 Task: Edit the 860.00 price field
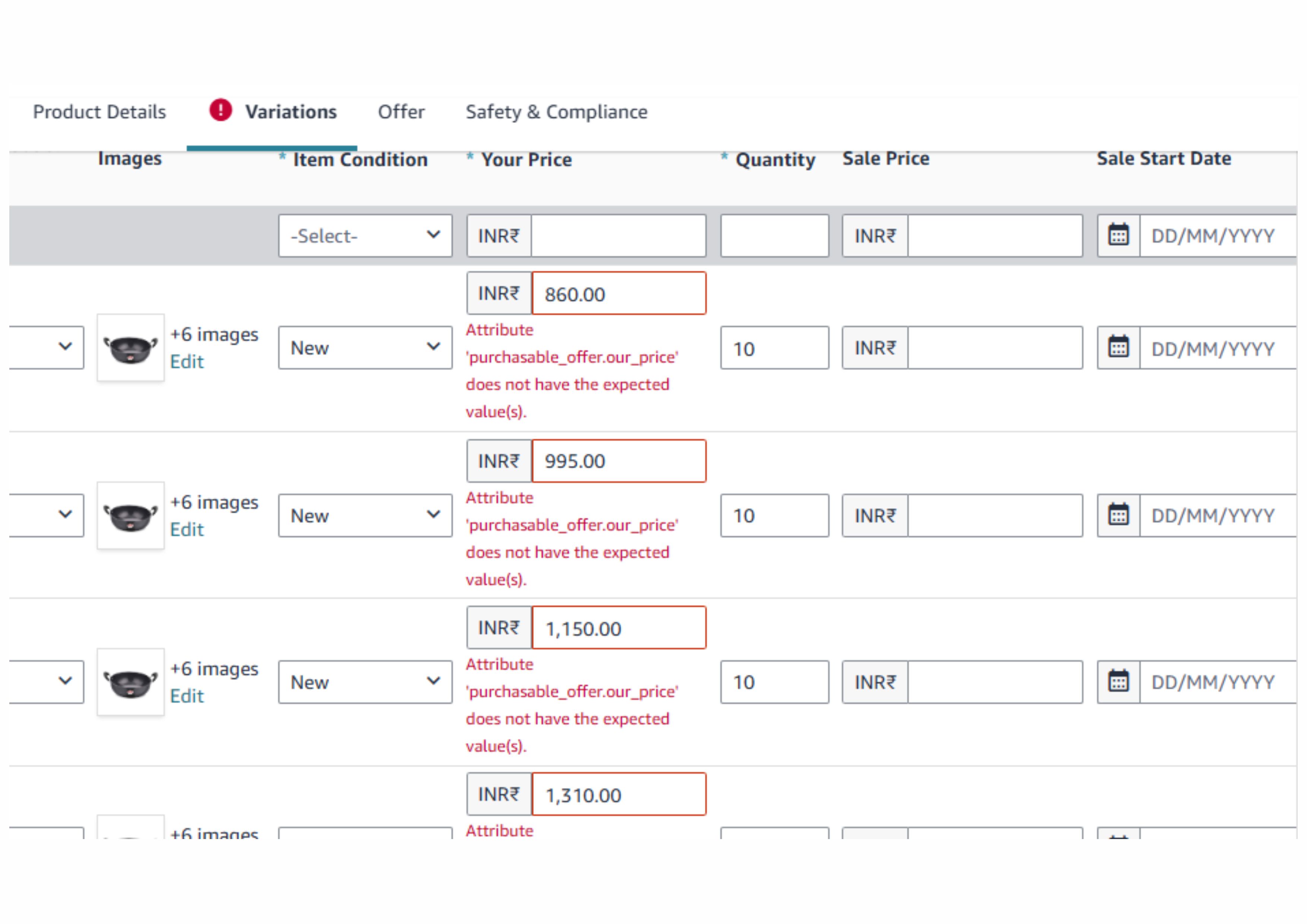coord(619,293)
